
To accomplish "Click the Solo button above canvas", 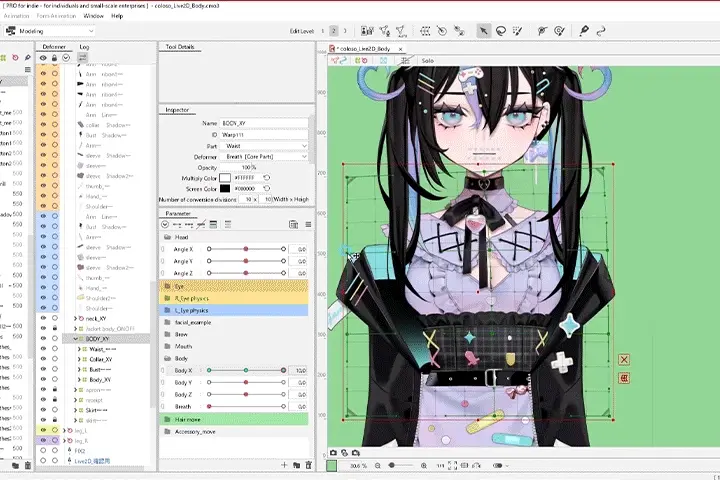I will tap(428, 61).
